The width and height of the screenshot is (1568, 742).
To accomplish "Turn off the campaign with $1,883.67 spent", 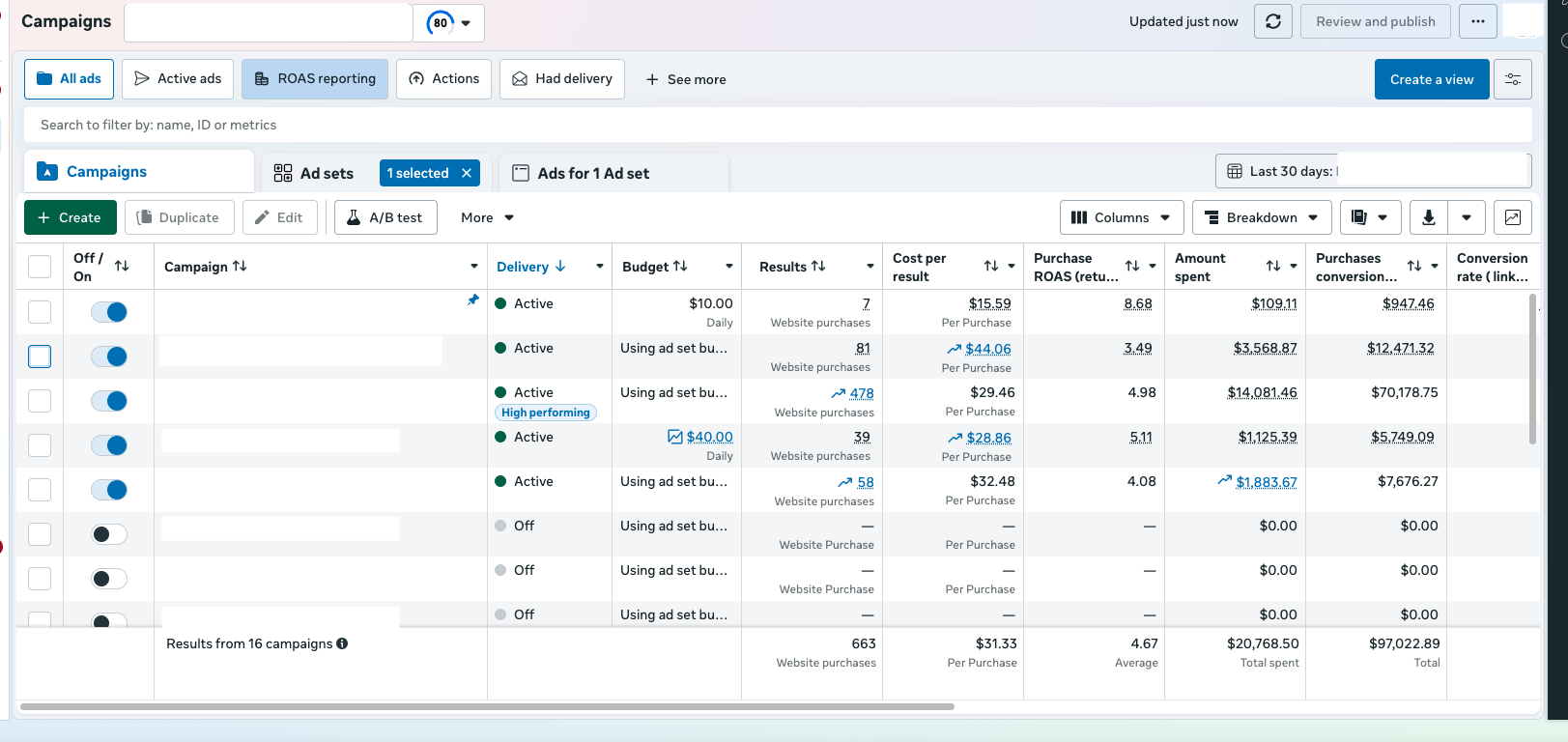I will [109, 490].
